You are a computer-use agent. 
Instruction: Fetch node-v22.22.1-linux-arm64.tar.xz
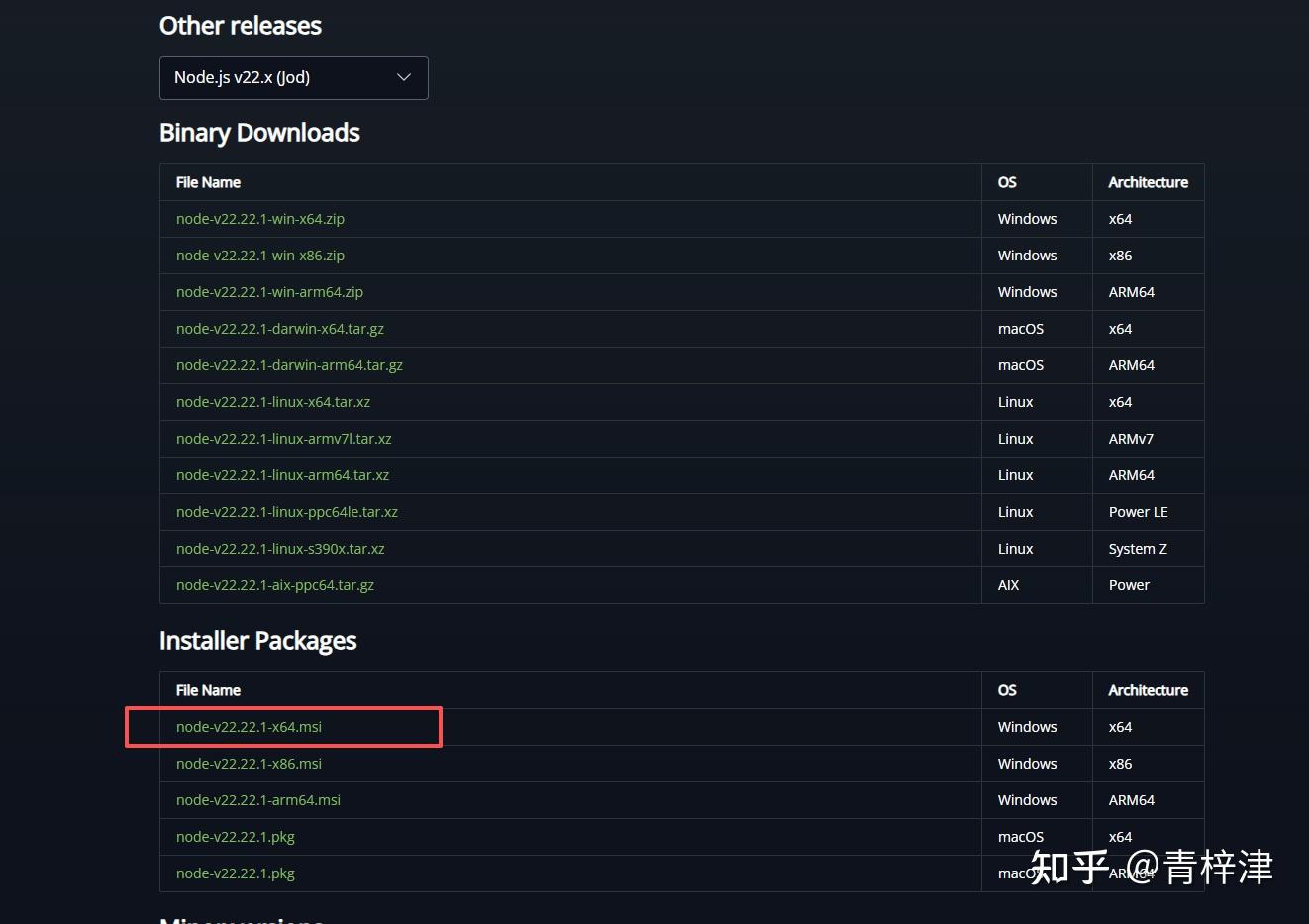click(x=282, y=475)
